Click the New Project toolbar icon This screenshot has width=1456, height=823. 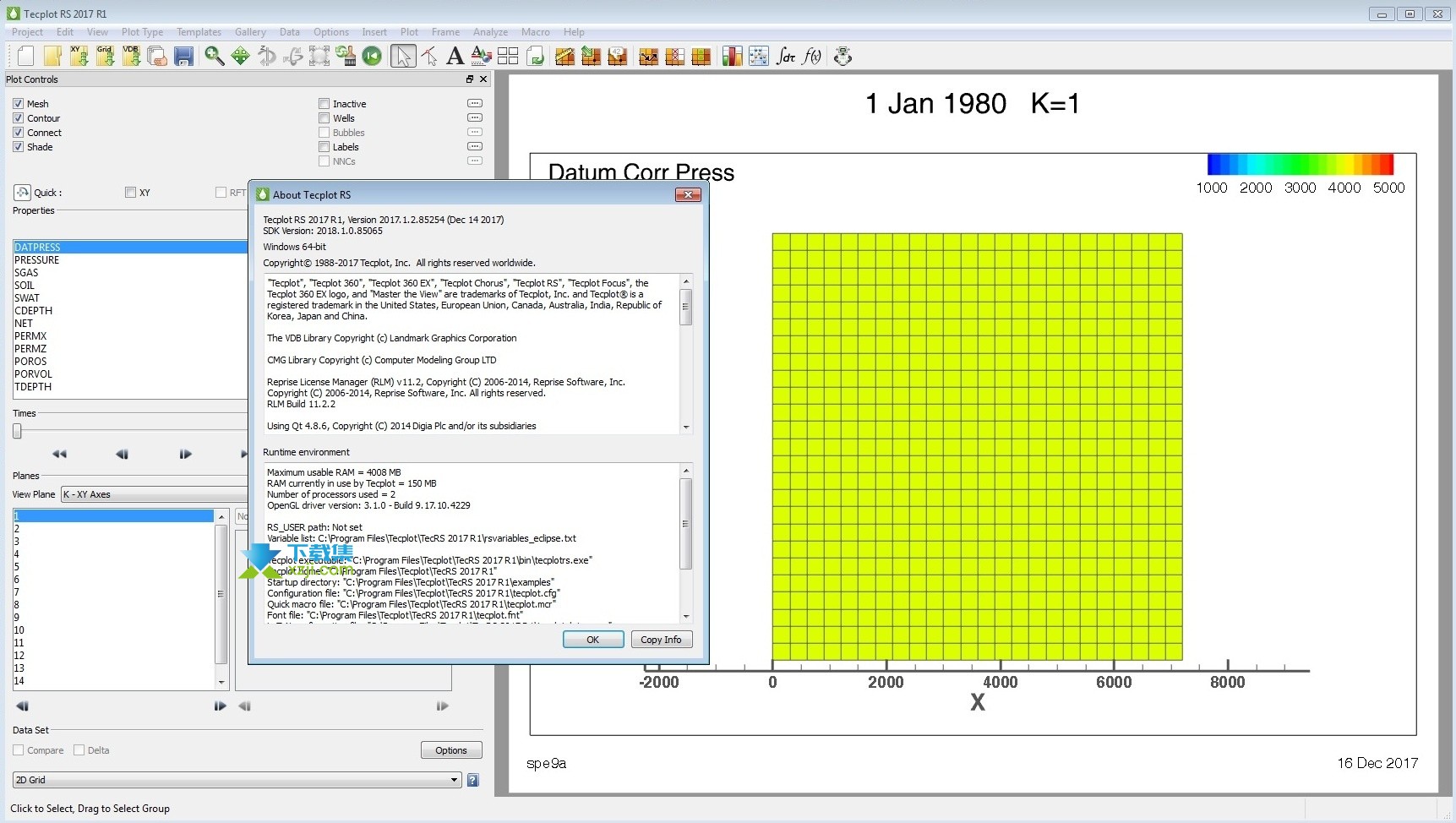[26, 57]
